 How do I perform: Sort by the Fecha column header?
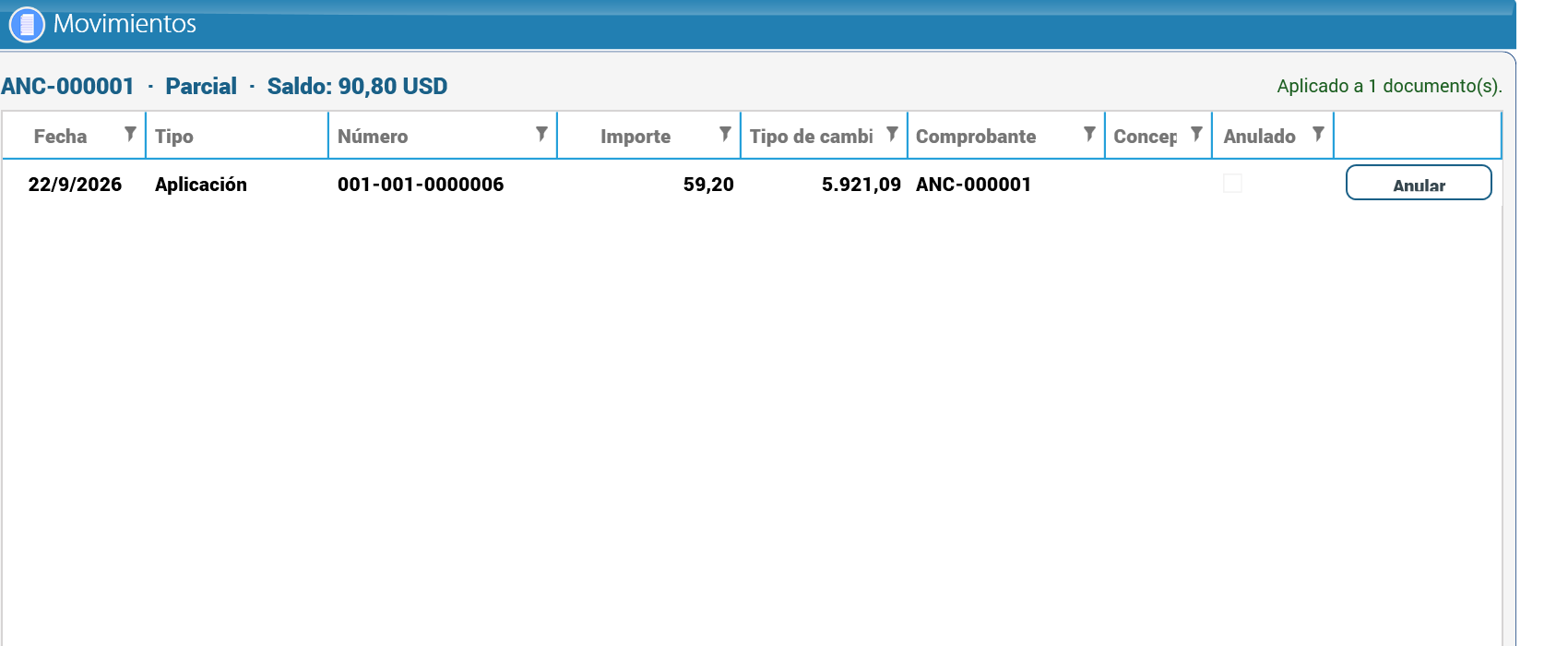pyautogui.click(x=60, y=137)
